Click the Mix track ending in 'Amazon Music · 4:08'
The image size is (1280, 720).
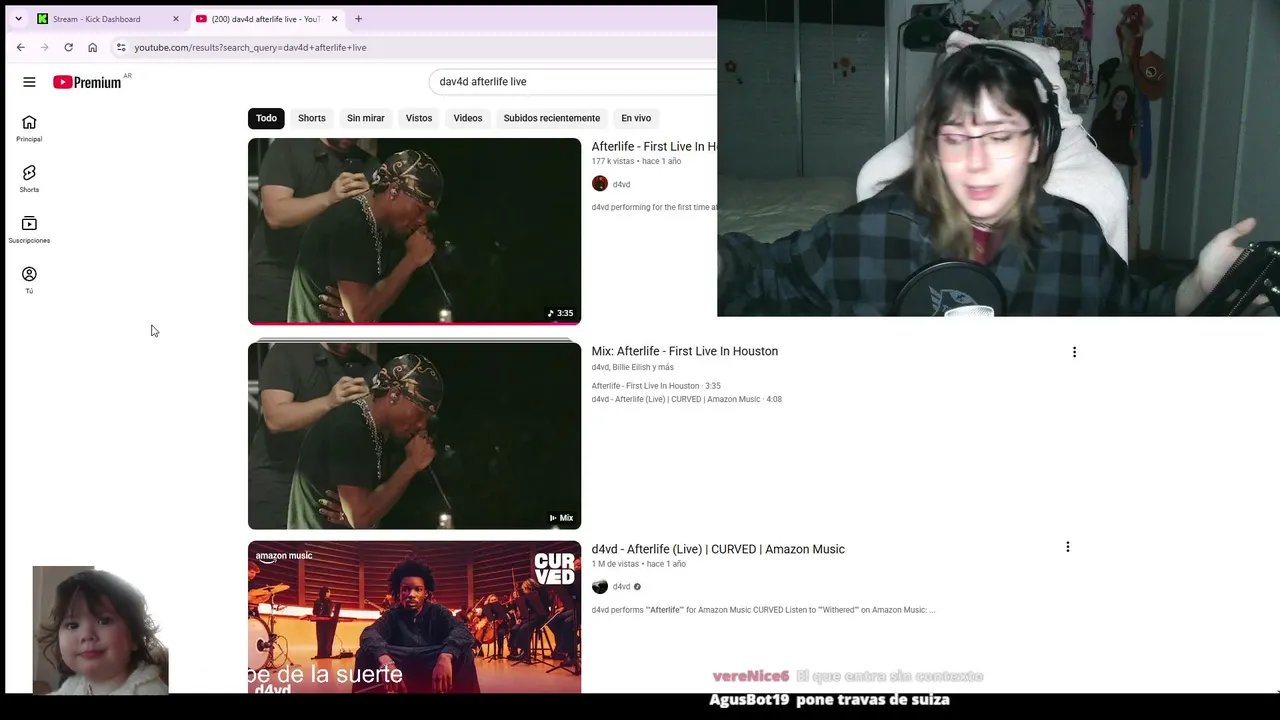(x=687, y=399)
